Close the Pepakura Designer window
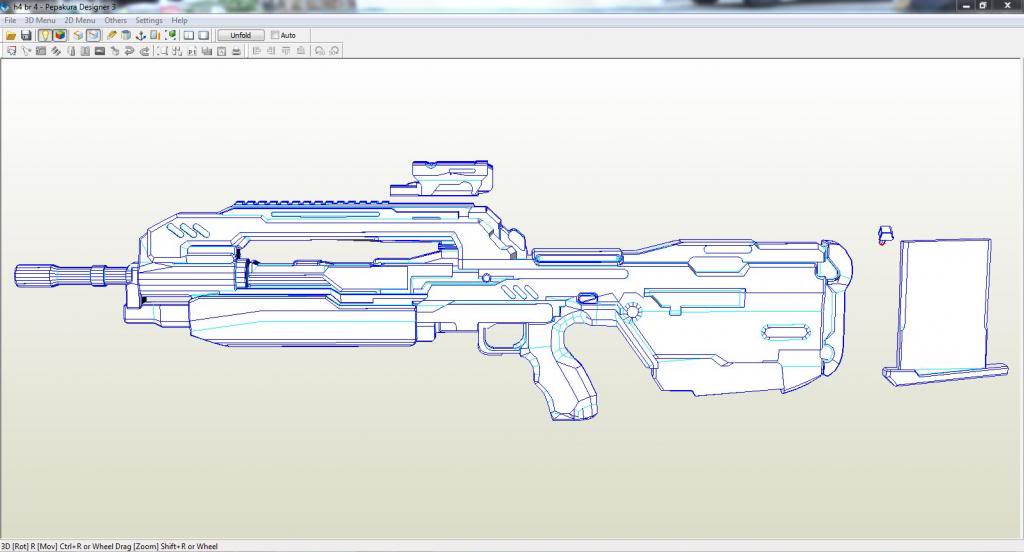 (x=1007, y=6)
